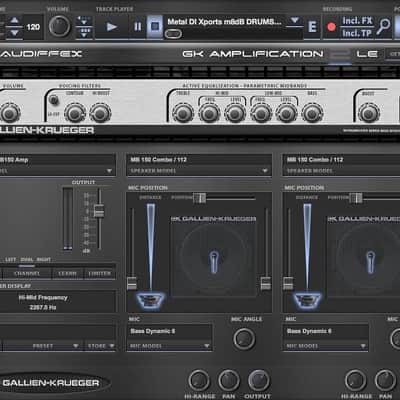Image resolution: width=400 pixels, height=400 pixels.
Task: Click the Bass knob
Action: click(312, 113)
